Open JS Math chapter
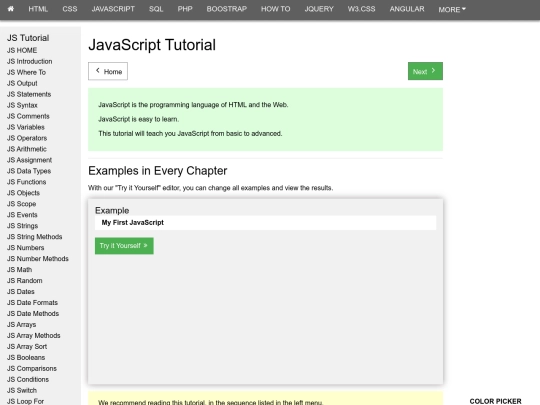 pos(19,270)
